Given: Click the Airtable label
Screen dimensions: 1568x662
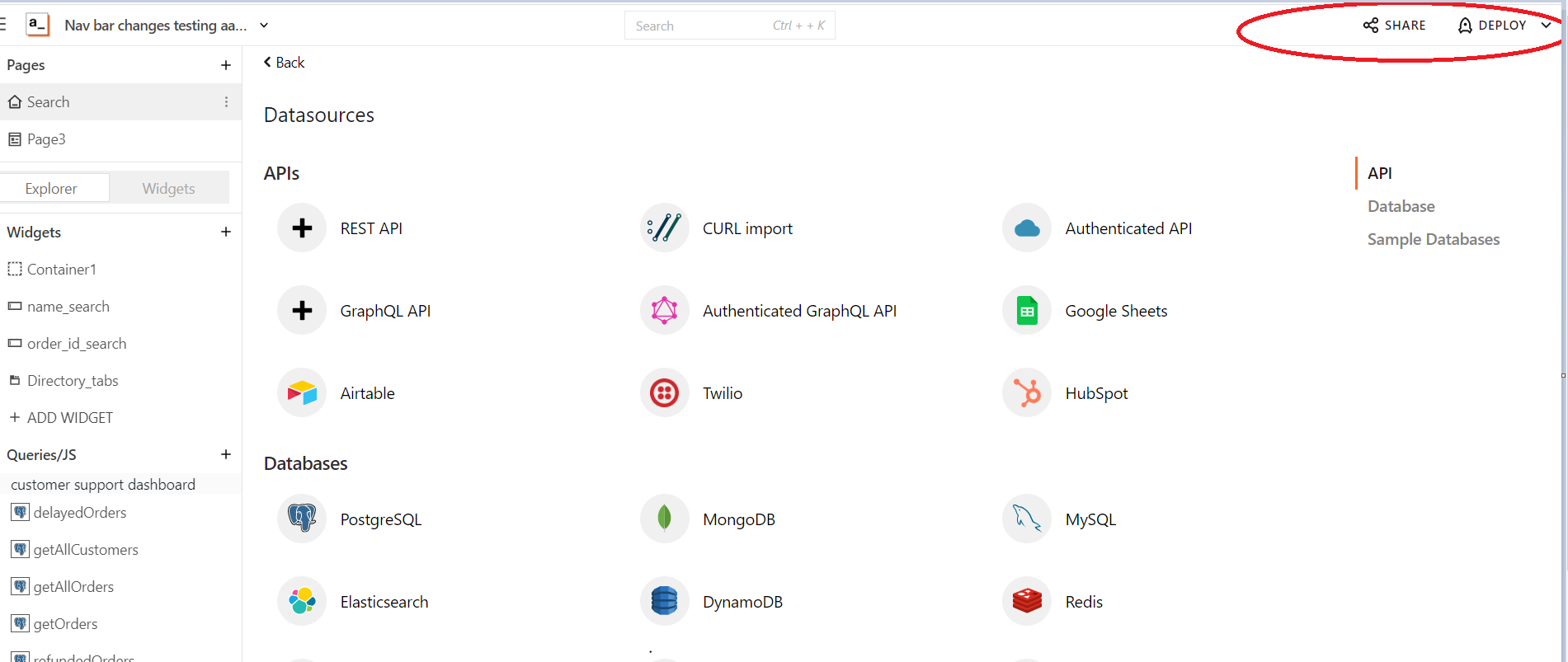Looking at the screenshot, I should (367, 393).
